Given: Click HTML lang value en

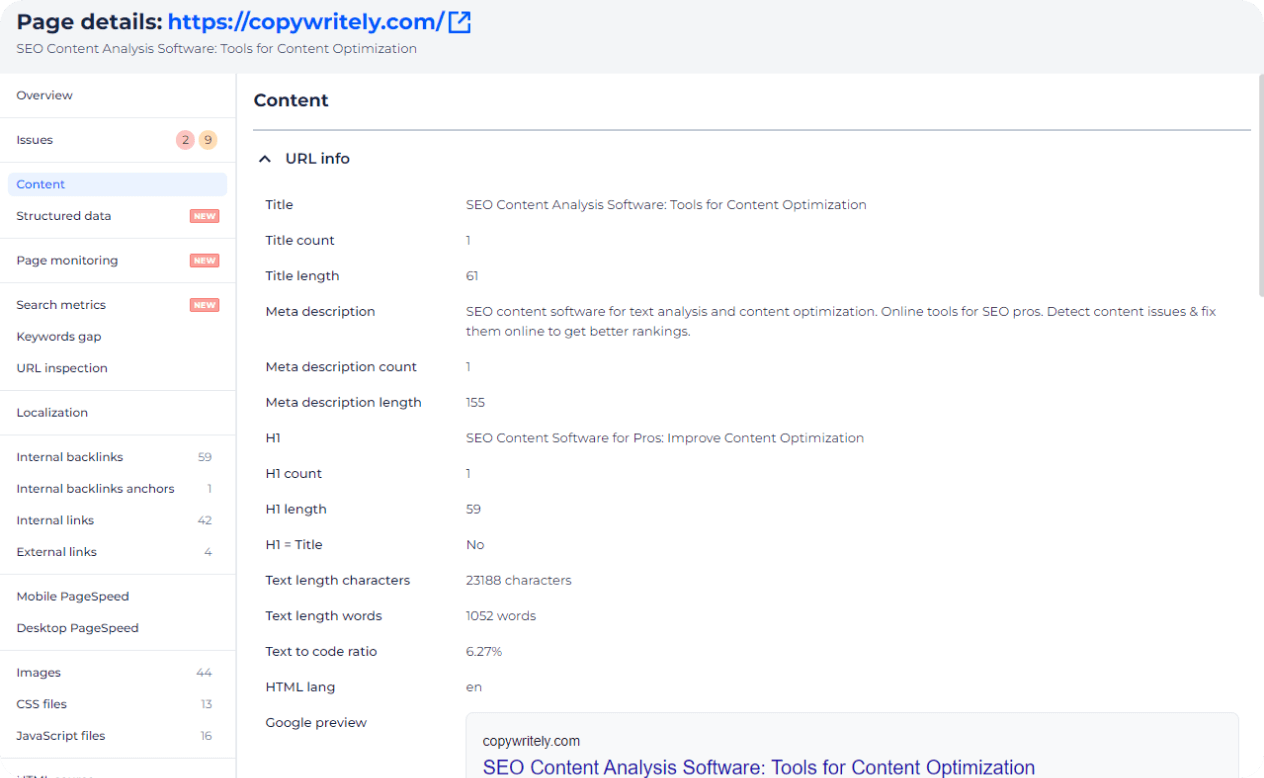Looking at the screenshot, I should pos(474,687).
